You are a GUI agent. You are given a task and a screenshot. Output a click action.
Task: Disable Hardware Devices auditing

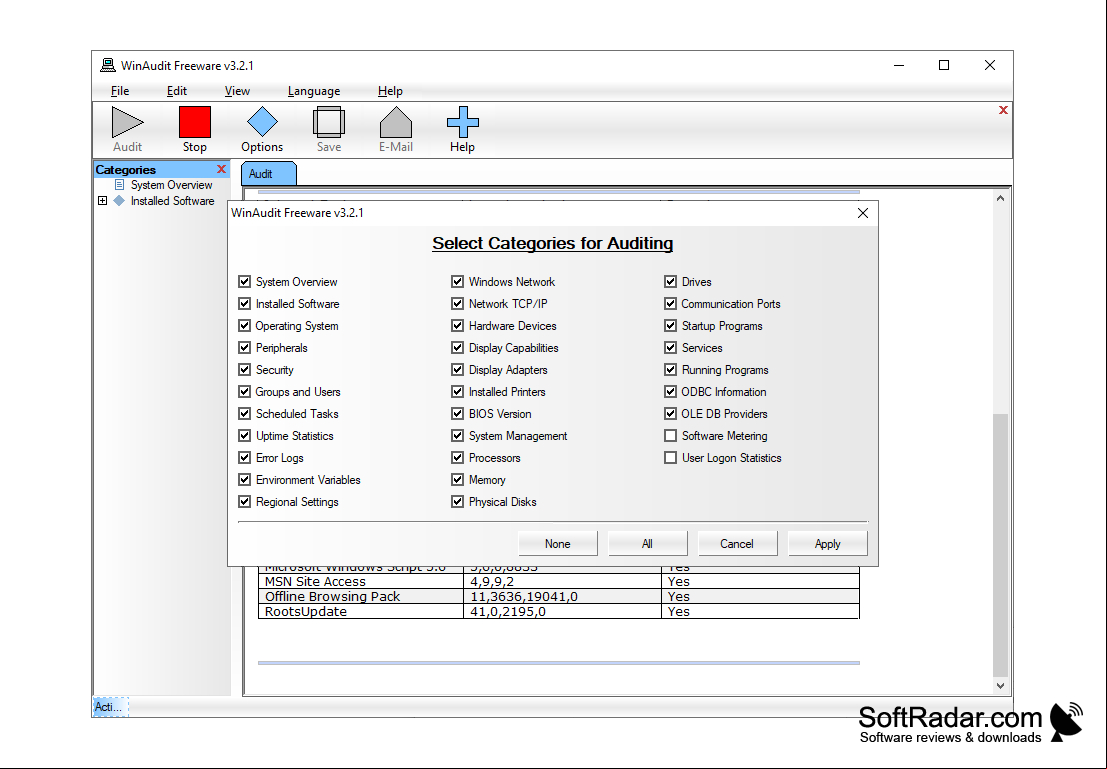[457, 326]
